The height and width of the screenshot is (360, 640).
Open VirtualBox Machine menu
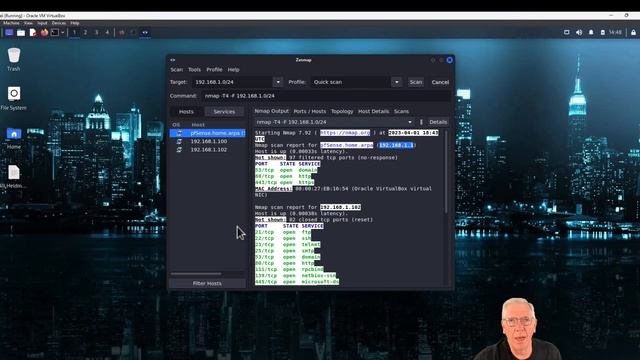tap(11, 23)
